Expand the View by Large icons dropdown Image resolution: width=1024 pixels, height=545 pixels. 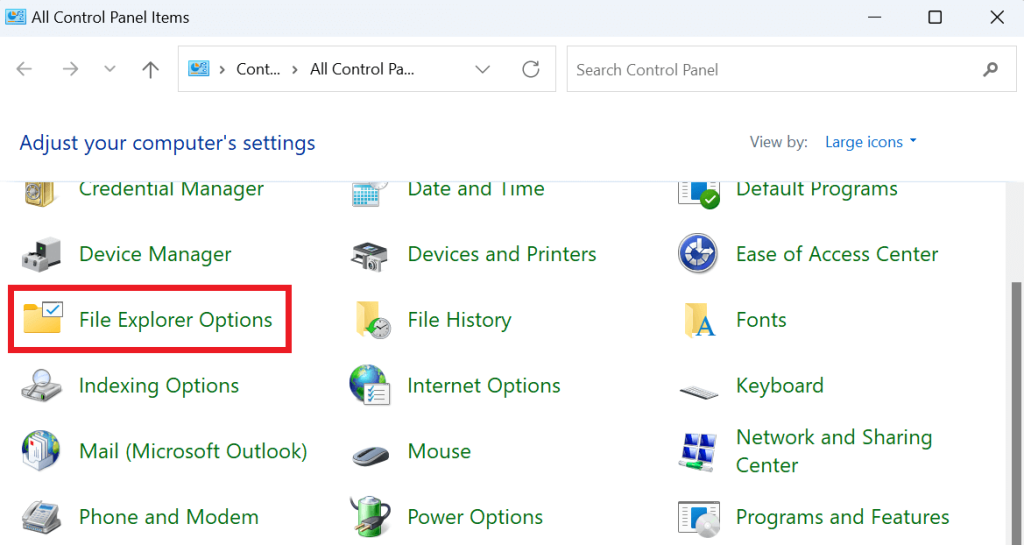coord(871,142)
